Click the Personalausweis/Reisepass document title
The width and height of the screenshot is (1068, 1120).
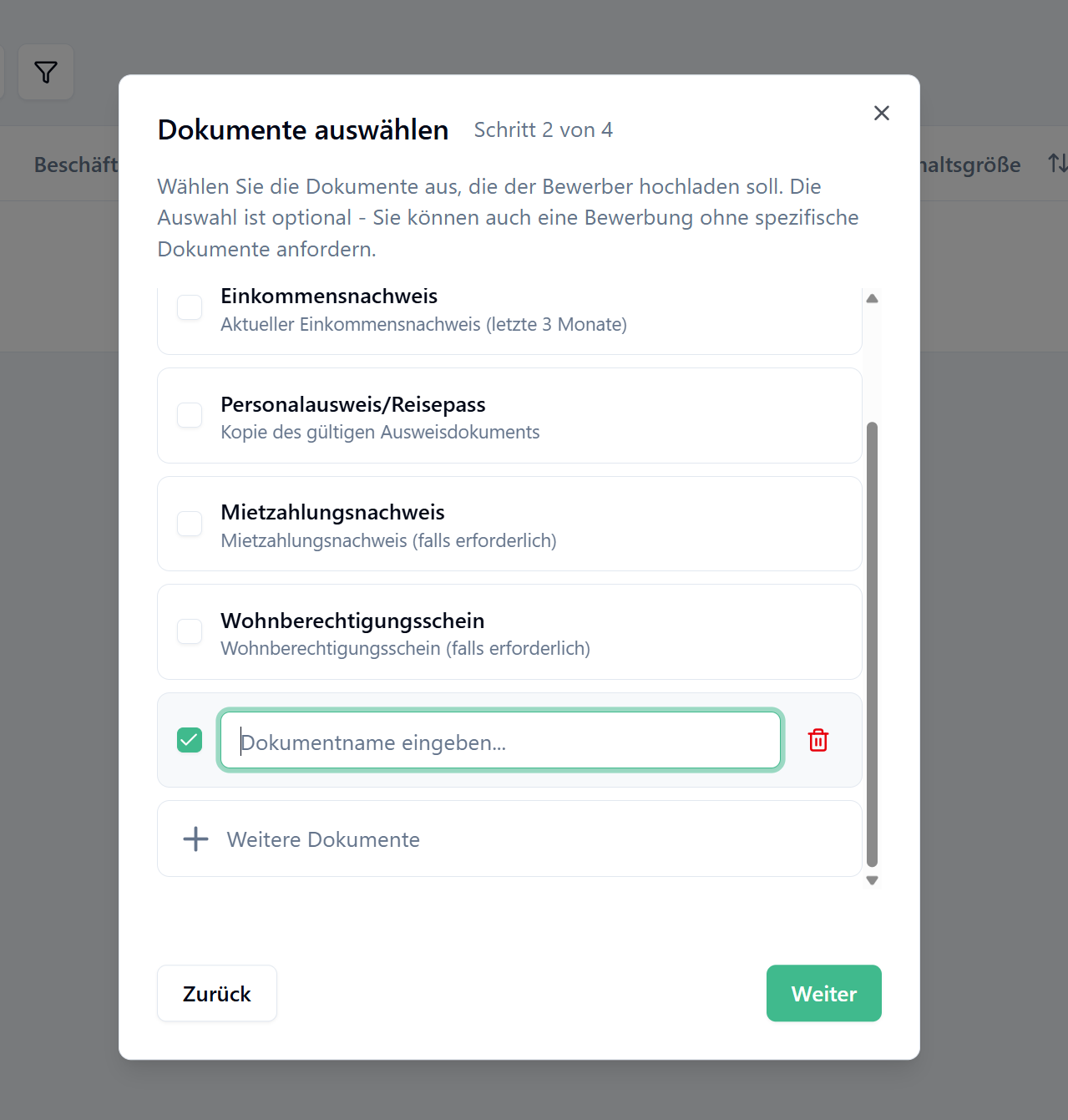pos(352,404)
